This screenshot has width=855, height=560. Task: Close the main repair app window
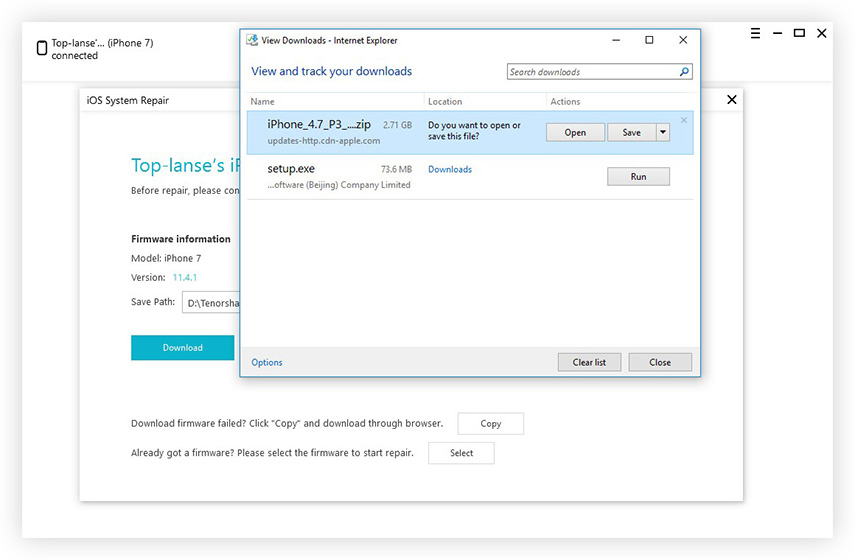point(822,33)
